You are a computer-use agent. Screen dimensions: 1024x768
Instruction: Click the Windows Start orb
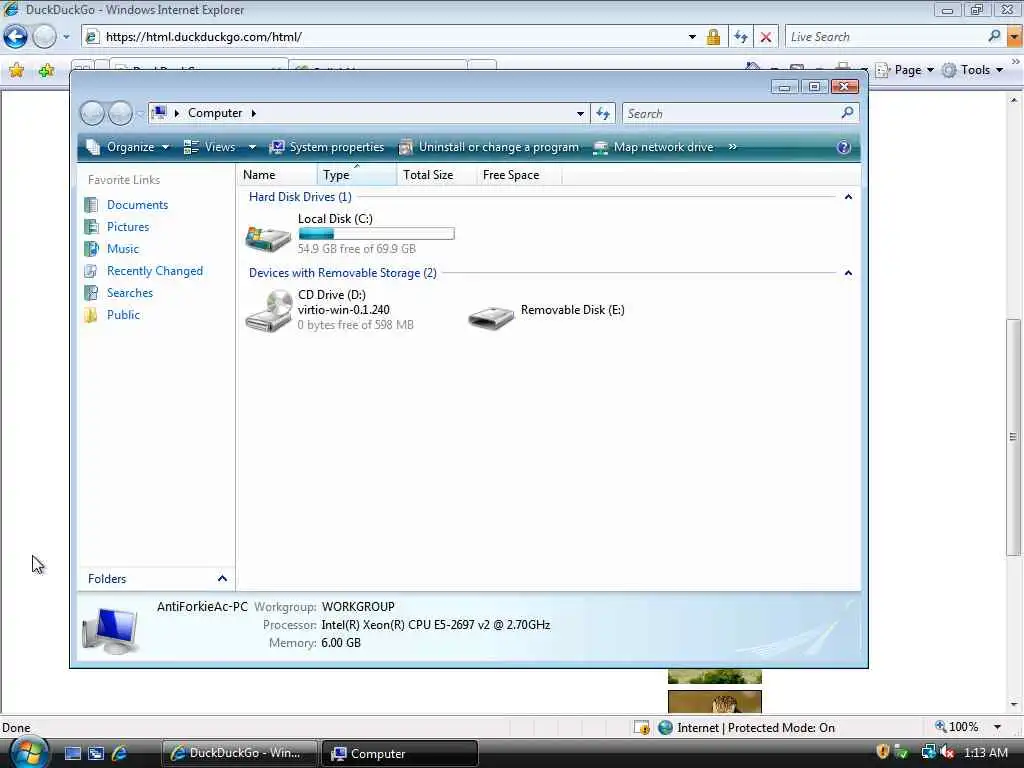(x=28, y=752)
